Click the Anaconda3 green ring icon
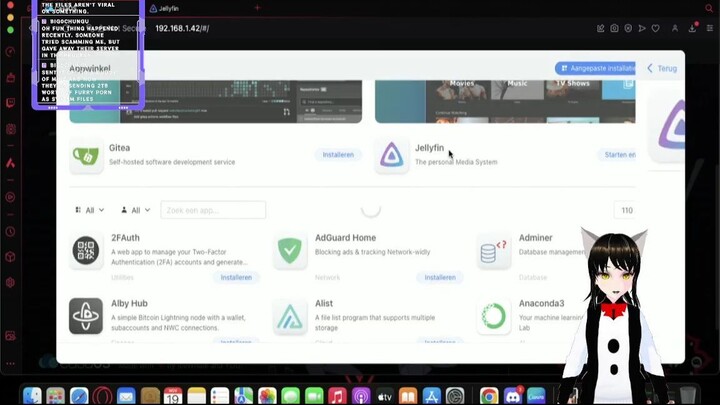Image resolution: width=720 pixels, height=405 pixels. [494, 316]
